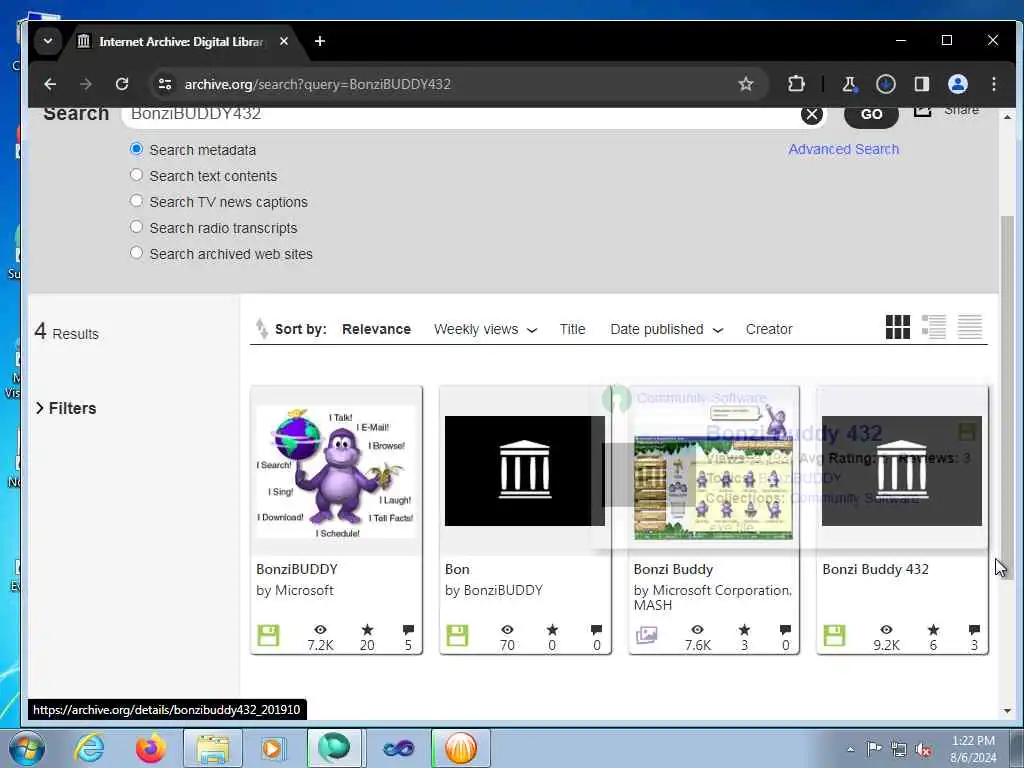The image size is (1024, 768).
Task: Open the BonziBUDDY purple gorilla thumbnail
Action: 336,472
